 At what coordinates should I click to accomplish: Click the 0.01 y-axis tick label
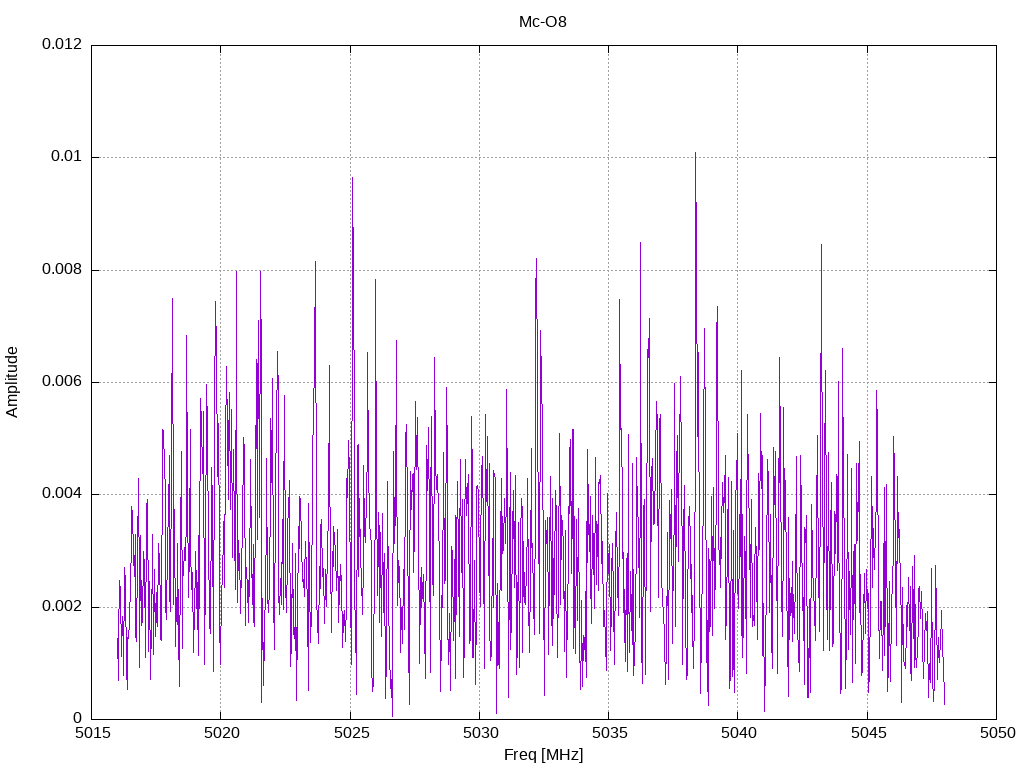(x=67, y=157)
